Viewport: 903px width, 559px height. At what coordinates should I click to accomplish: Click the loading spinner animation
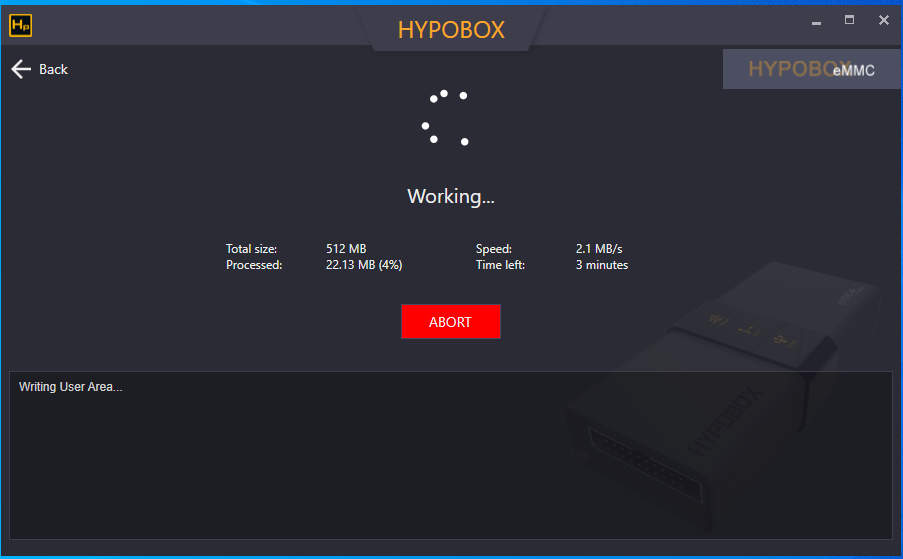(445, 118)
